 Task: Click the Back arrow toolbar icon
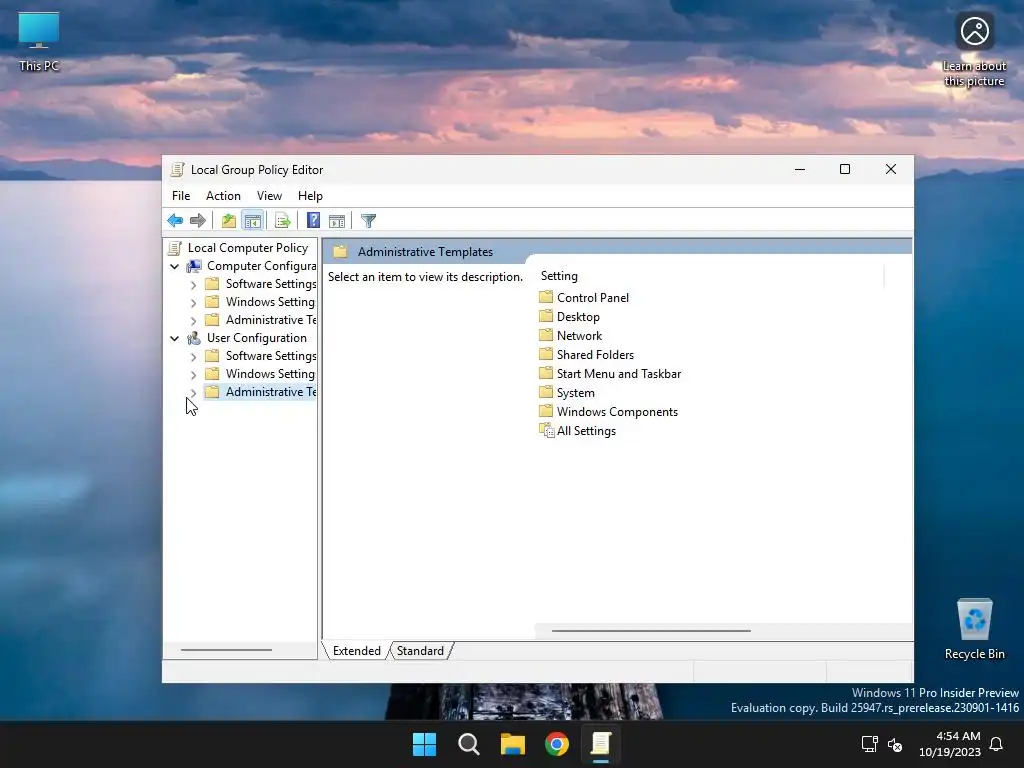point(175,221)
